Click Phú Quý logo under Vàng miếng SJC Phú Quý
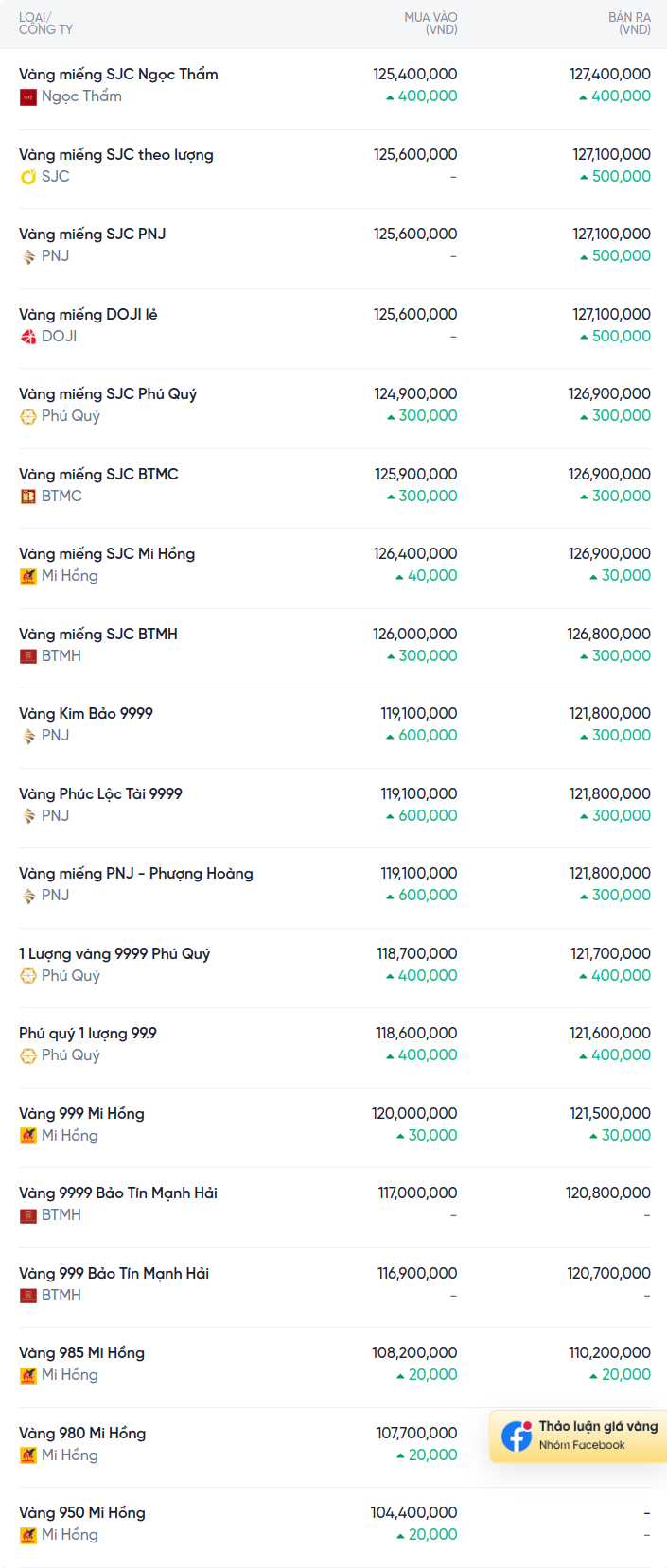The height and width of the screenshot is (1568, 667). 28,416
